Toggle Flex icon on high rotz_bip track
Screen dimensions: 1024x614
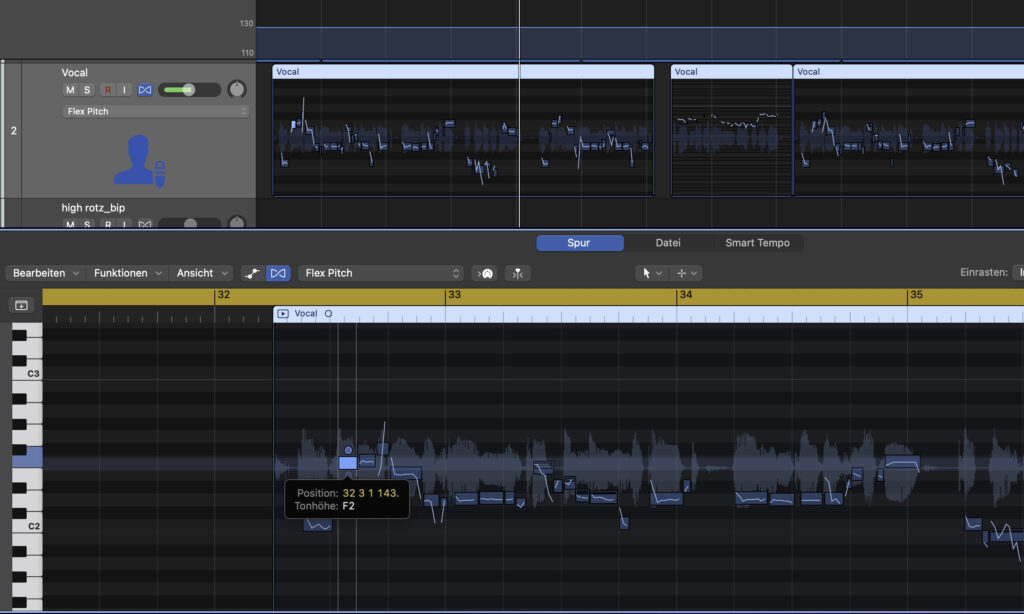[145, 224]
